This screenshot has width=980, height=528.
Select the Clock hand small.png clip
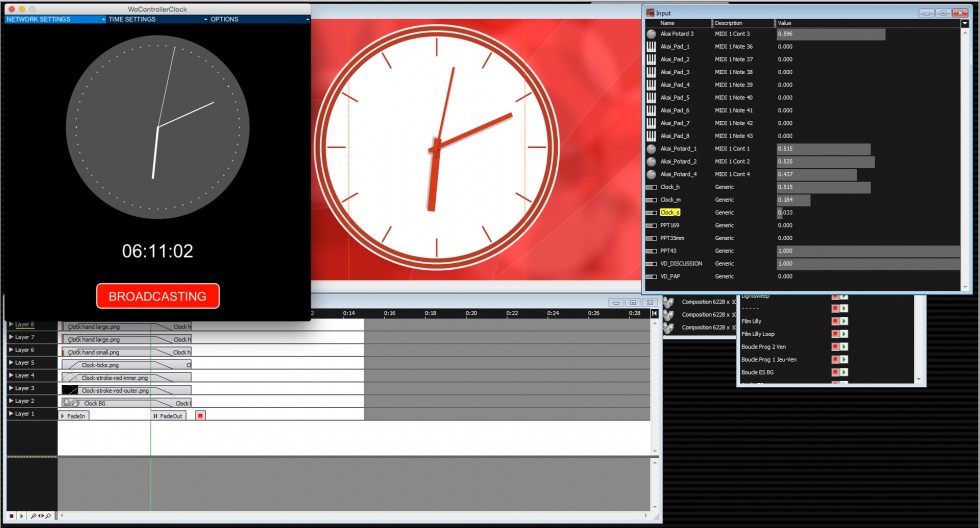pyautogui.click(x=126, y=352)
